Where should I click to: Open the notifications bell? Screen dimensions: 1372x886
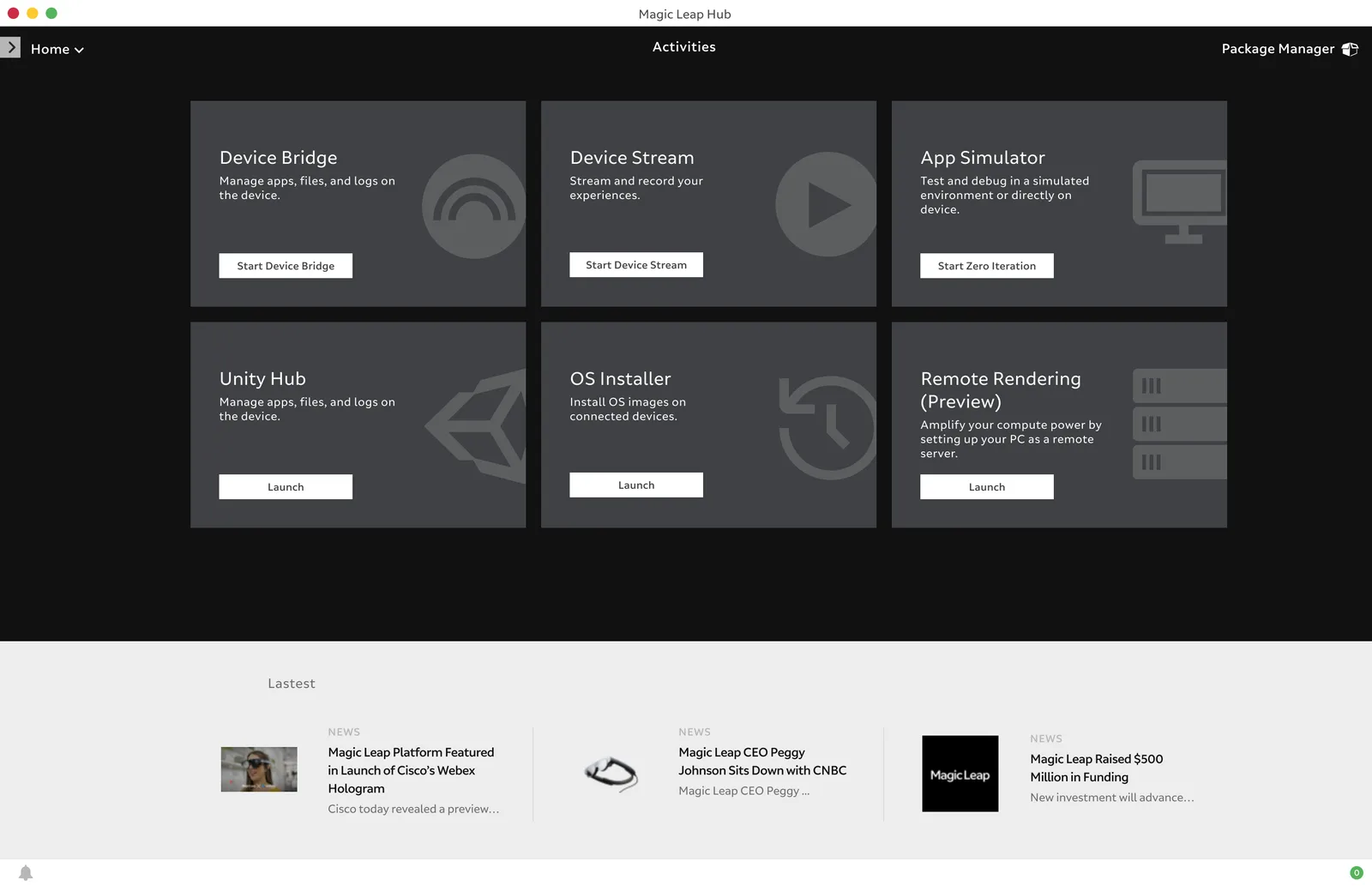point(26,873)
